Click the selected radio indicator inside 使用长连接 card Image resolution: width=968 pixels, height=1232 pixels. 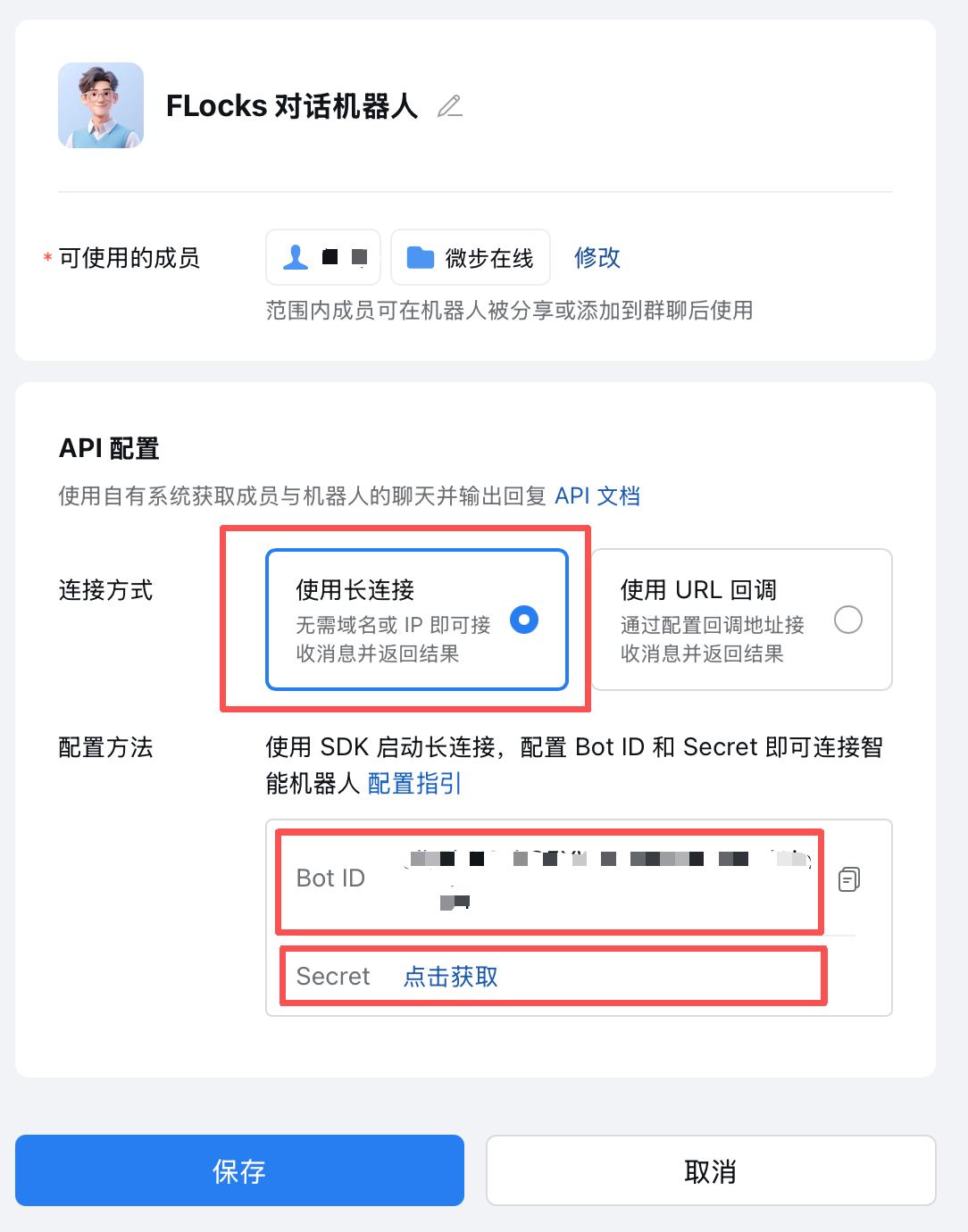click(x=525, y=619)
